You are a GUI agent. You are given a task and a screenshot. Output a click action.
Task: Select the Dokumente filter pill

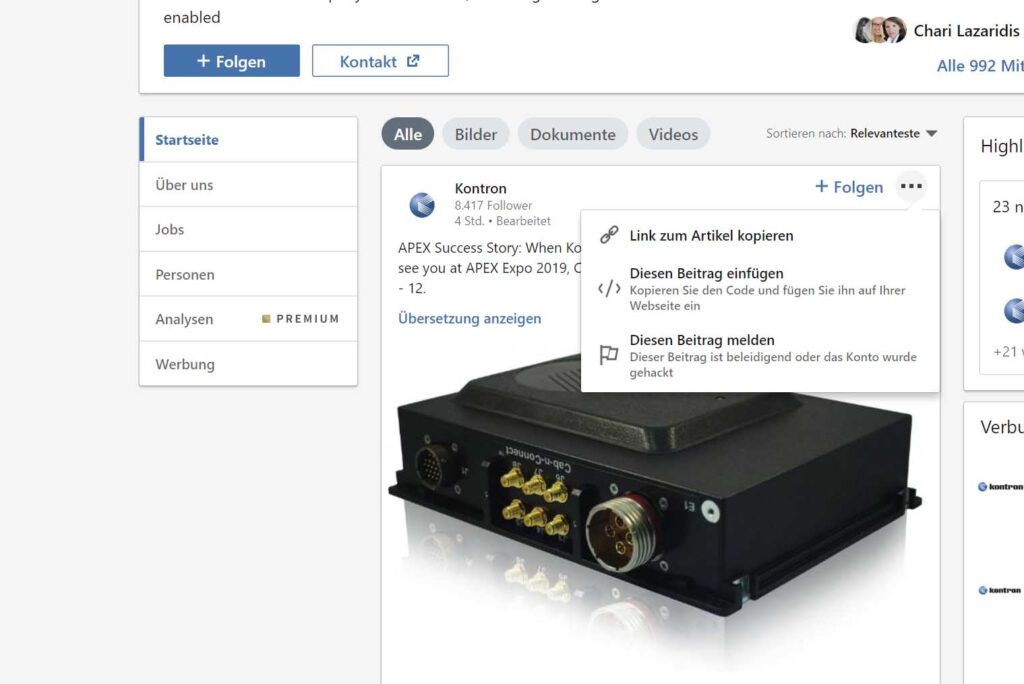(573, 134)
